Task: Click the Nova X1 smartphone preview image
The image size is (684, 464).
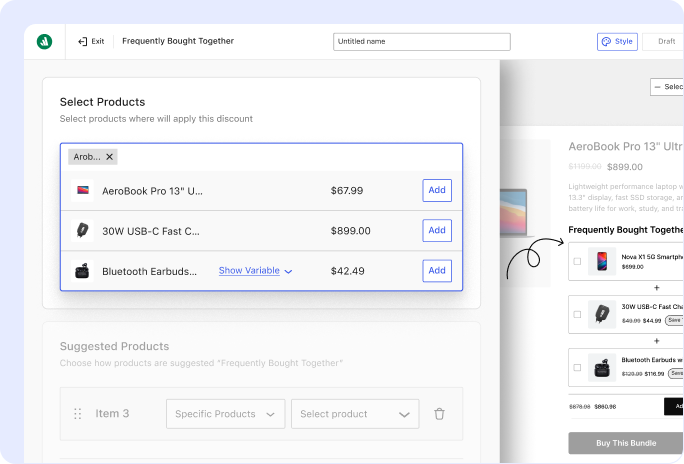Action: [x=602, y=261]
